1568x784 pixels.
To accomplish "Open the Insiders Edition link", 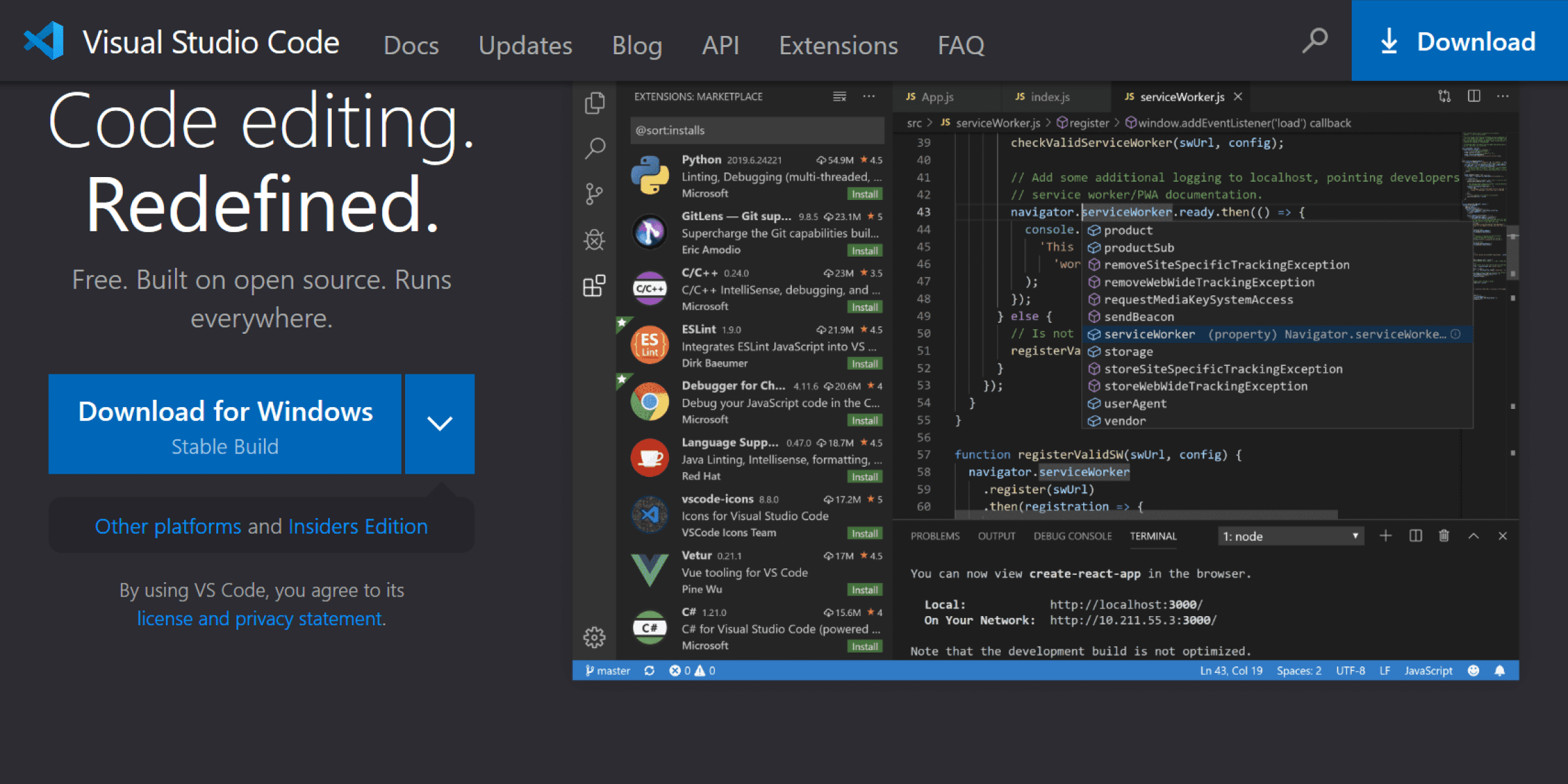I will 357,526.
